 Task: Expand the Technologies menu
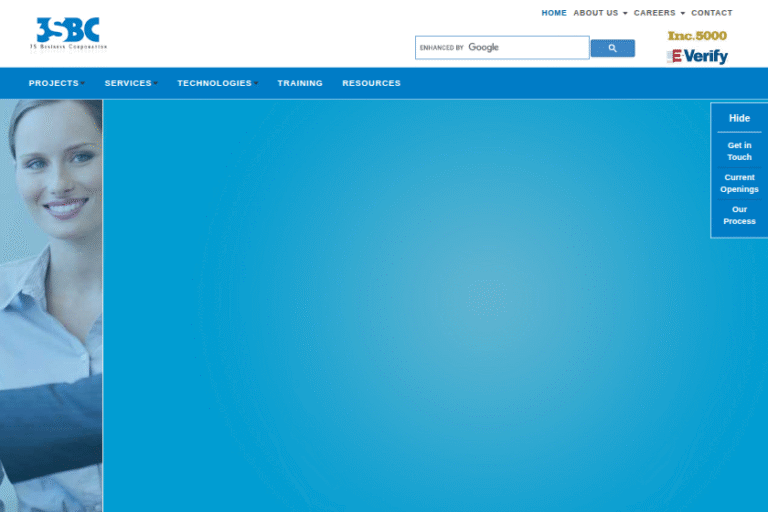pos(217,83)
